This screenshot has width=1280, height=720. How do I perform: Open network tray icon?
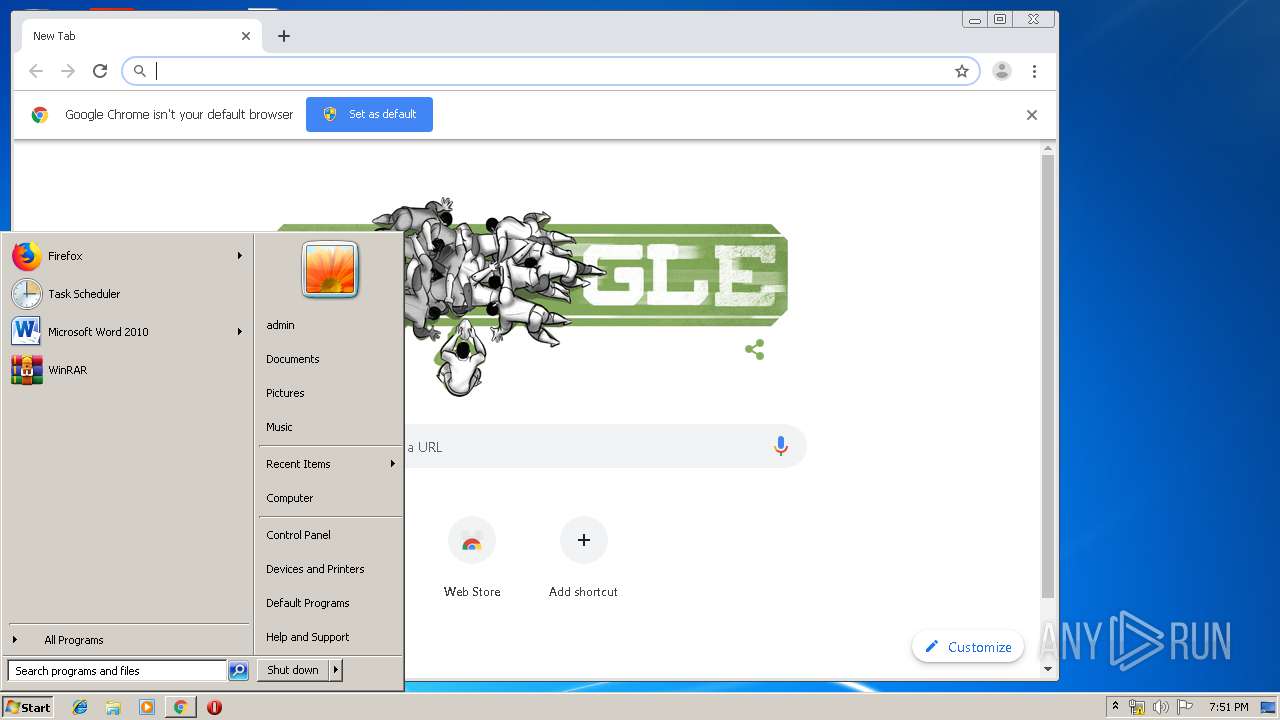(1137, 707)
